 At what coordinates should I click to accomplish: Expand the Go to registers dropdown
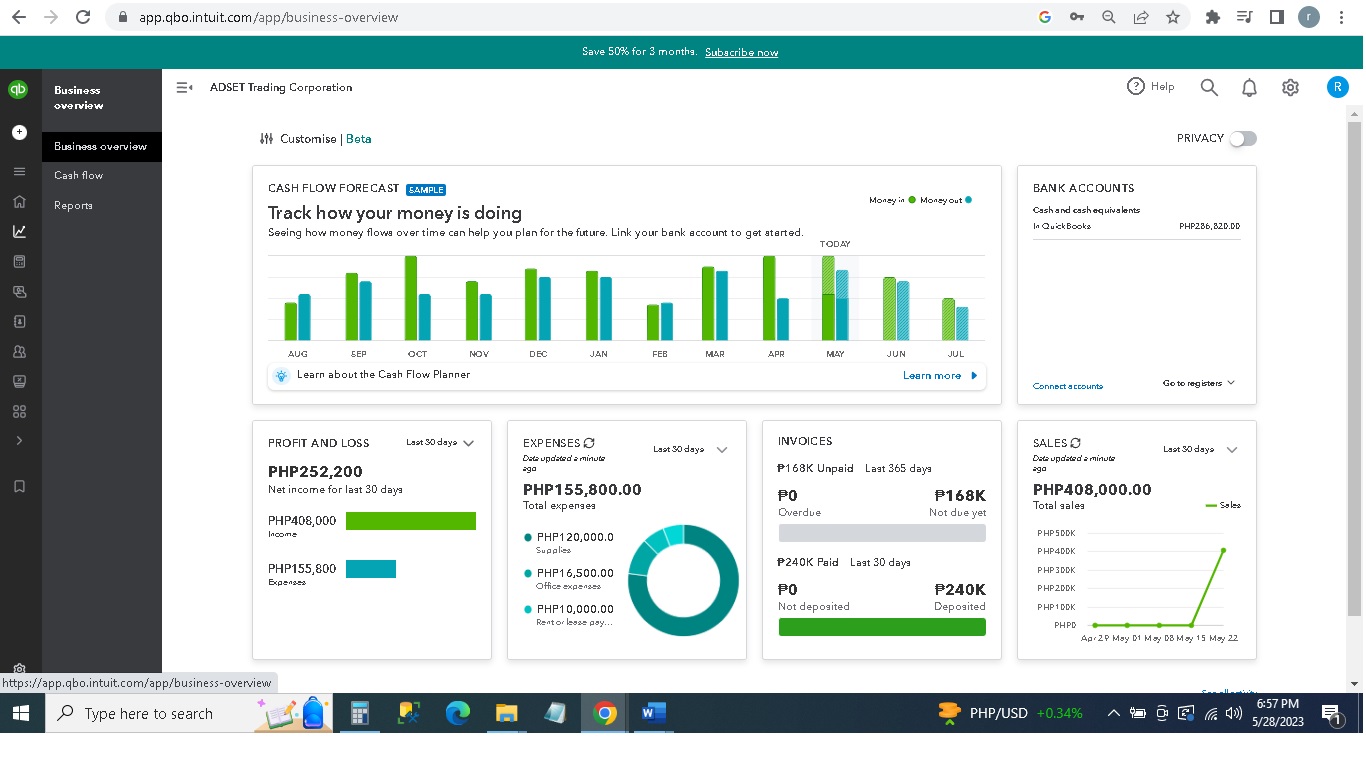1199,383
